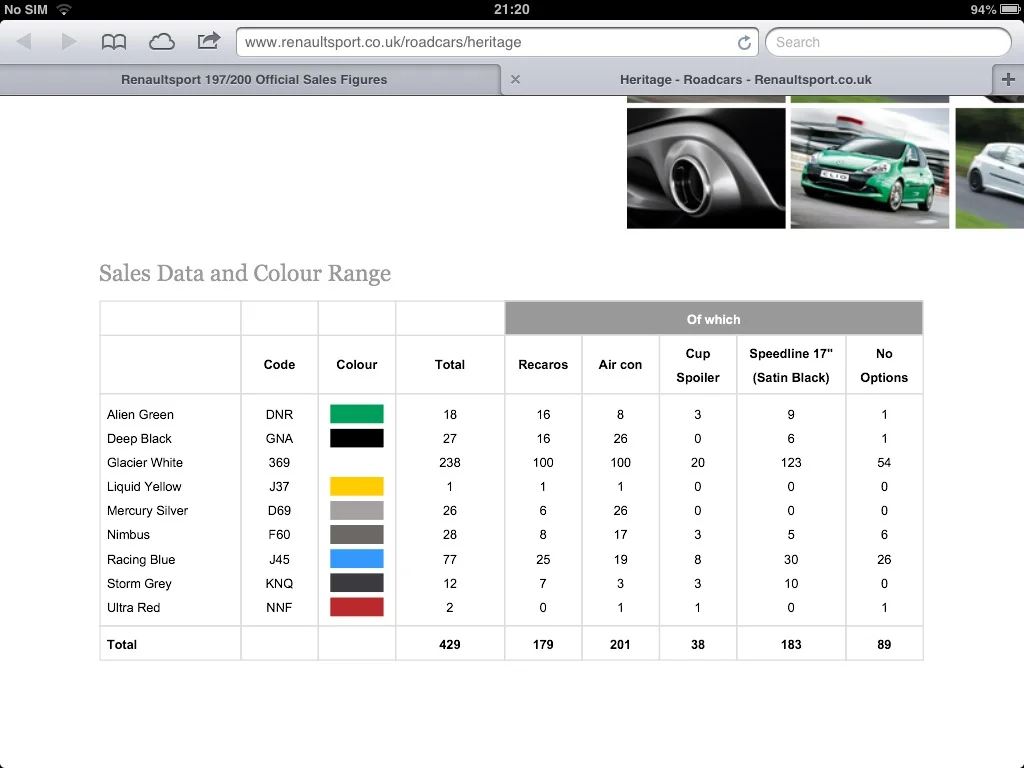Open the green Clio car thumbnail

(869, 168)
